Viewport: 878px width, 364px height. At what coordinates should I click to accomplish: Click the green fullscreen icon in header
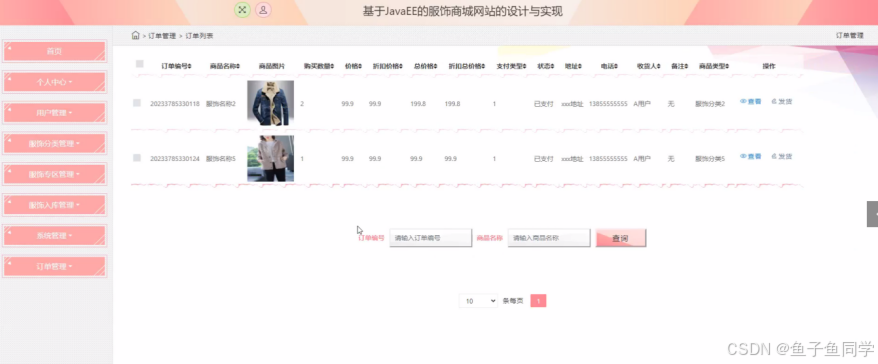tap(242, 10)
